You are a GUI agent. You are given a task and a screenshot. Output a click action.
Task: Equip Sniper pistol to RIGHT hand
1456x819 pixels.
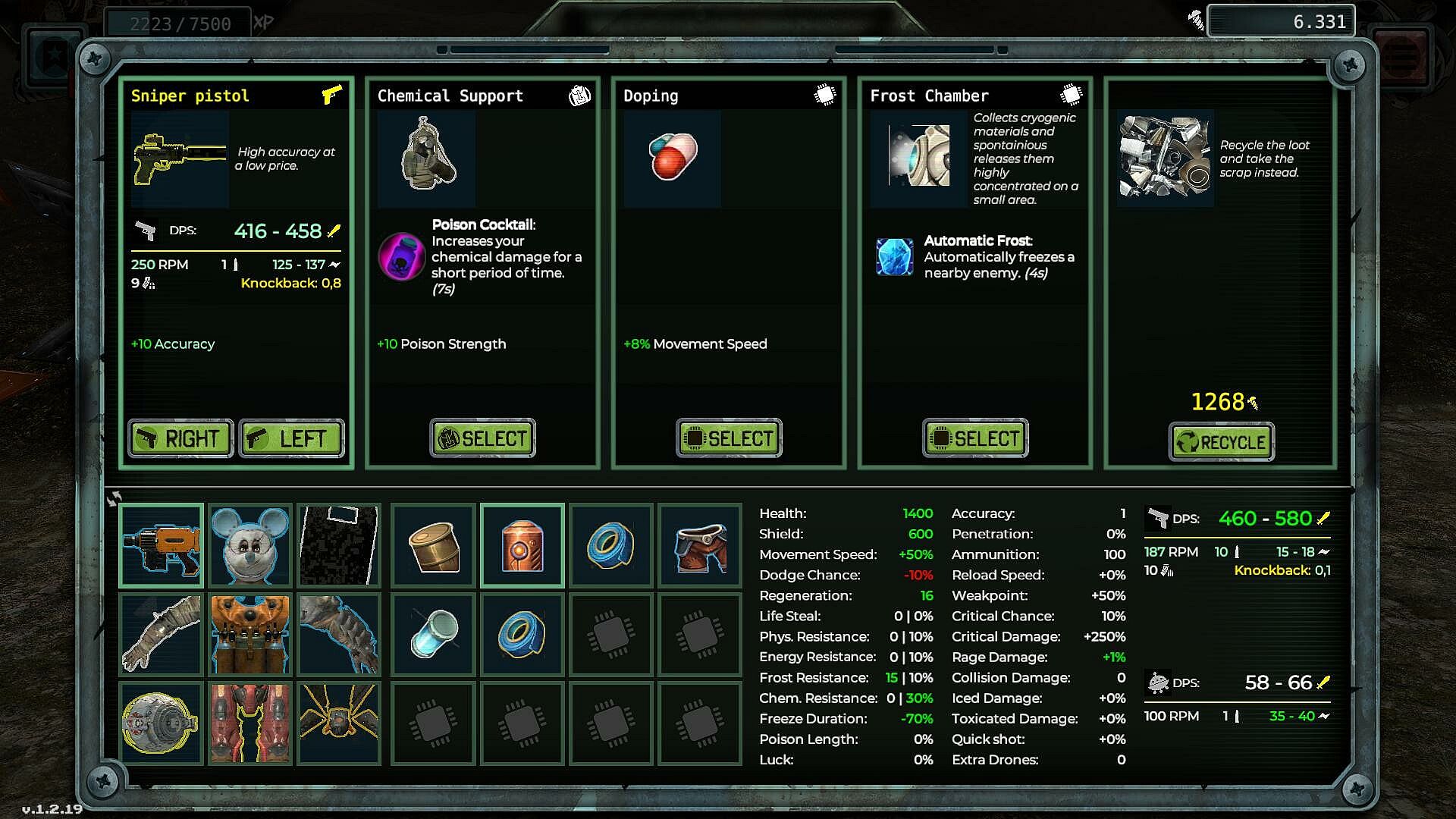click(180, 438)
